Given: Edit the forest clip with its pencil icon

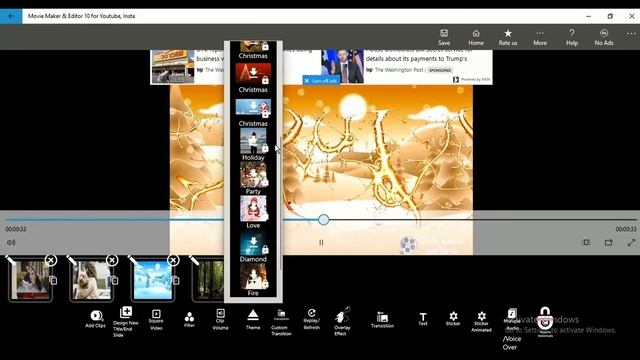Looking at the screenshot, I should [x=194, y=260].
